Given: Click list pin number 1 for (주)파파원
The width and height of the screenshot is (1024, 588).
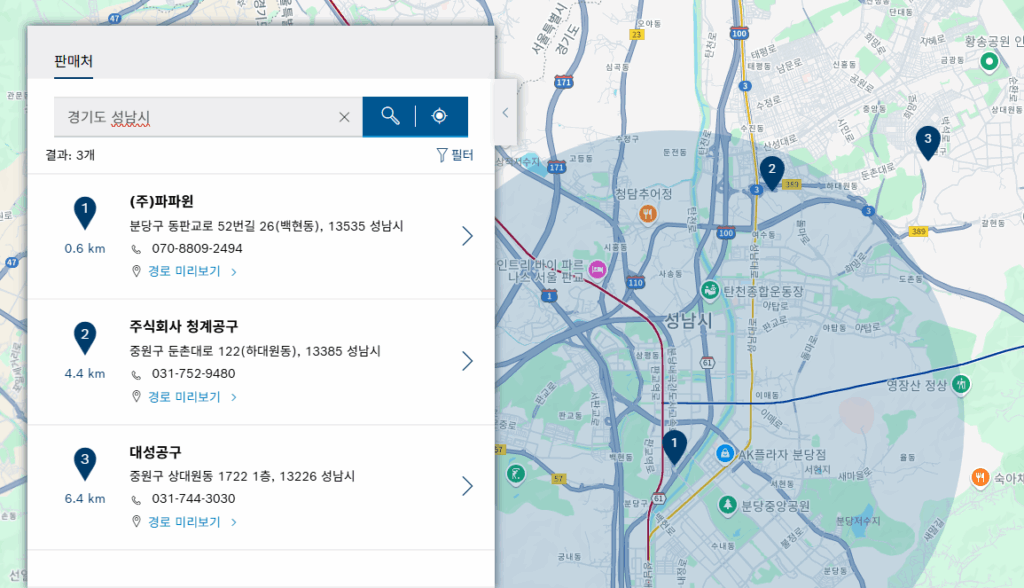Looking at the screenshot, I should click(84, 212).
